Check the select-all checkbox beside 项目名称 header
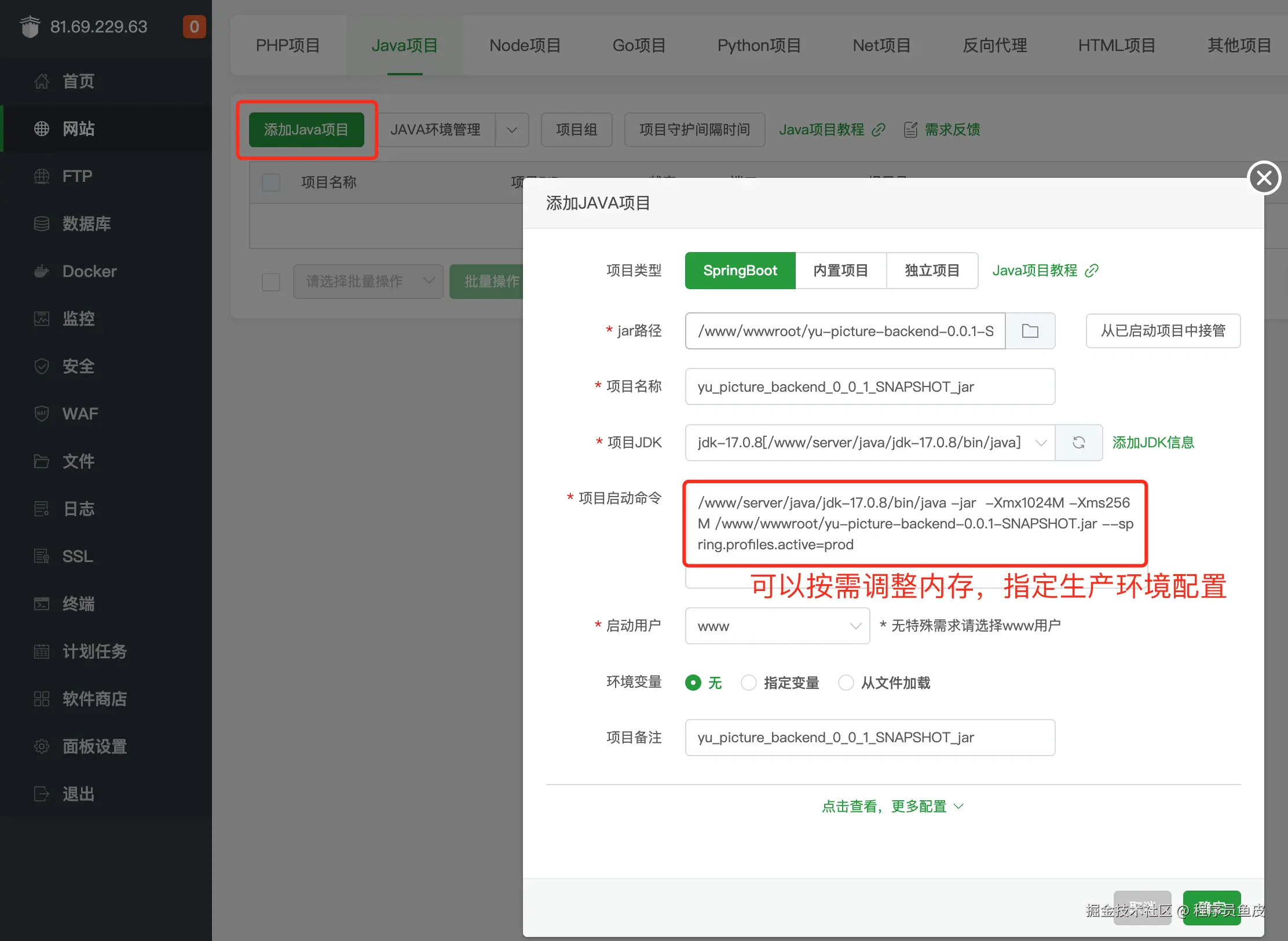 [x=271, y=183]
